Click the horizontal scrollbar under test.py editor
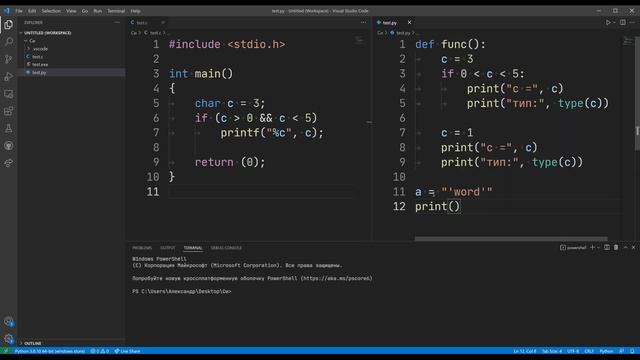 [511, 239]
